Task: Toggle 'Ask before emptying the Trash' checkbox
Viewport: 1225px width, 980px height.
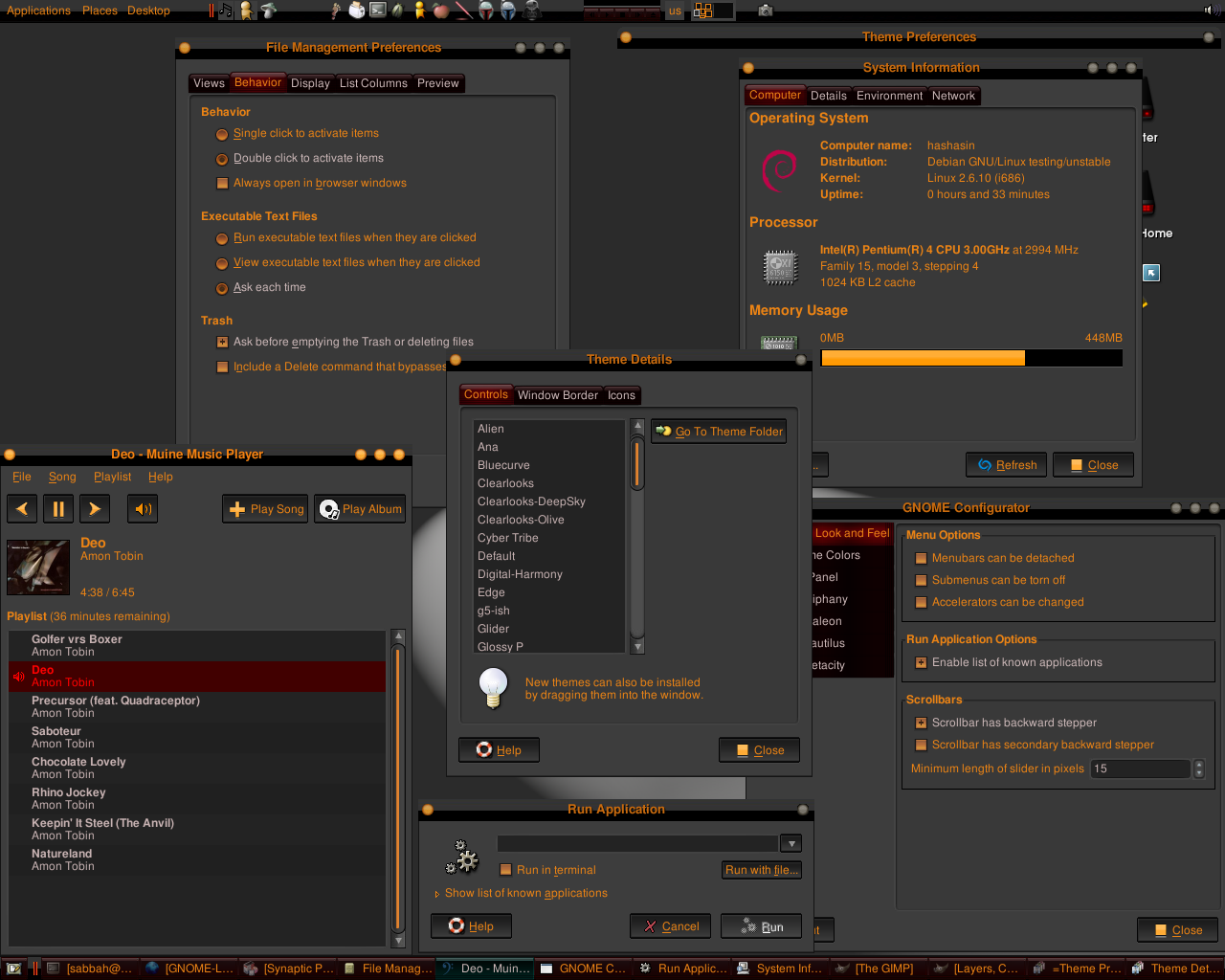Action: point(345,343)
